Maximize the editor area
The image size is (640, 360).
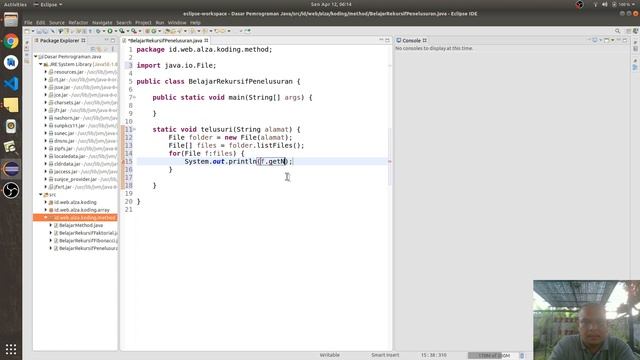[387, 40]
